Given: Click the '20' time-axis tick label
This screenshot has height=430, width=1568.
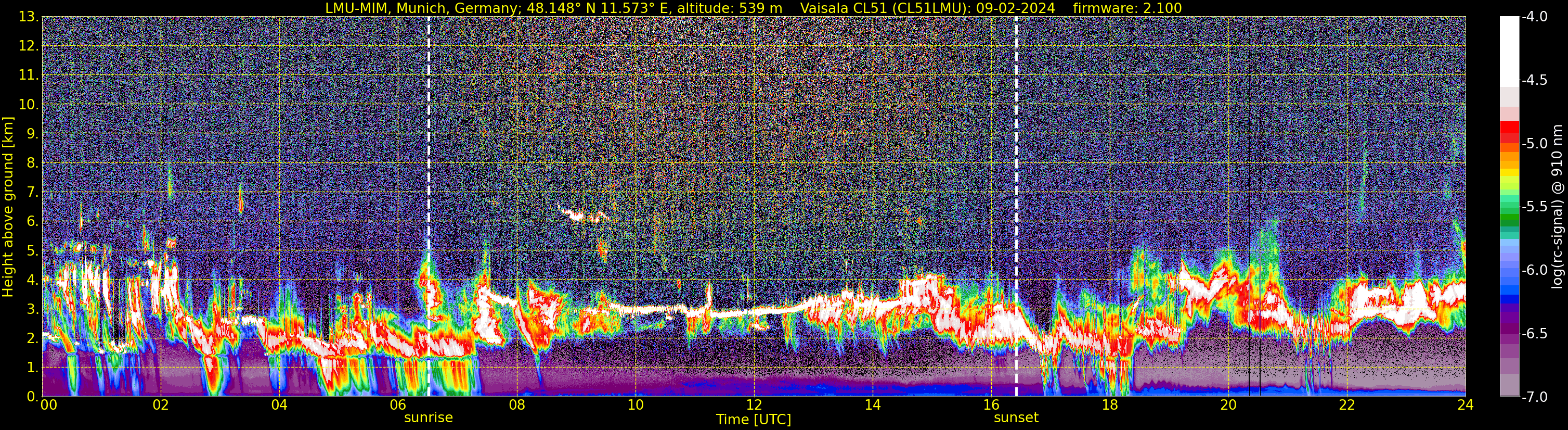Looking at the screenshot, I should click(1228, 406).
